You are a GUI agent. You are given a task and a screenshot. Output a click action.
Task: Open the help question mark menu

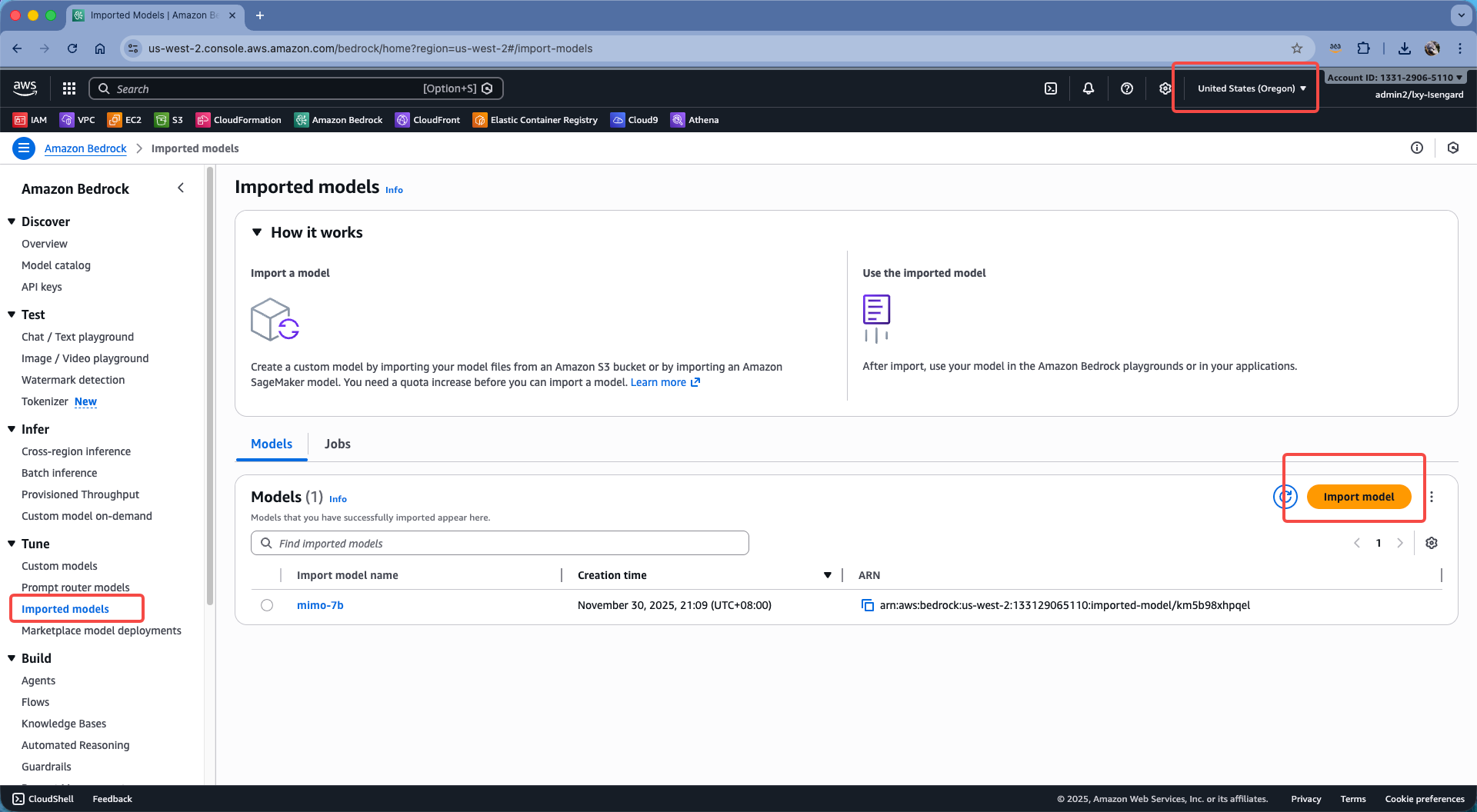tap(1127, 88)
